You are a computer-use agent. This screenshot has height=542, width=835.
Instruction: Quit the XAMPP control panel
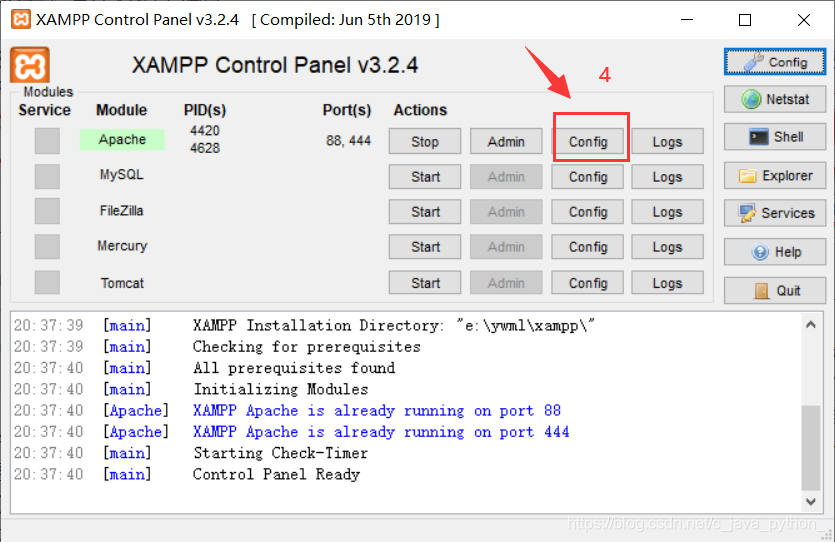(x=775, y=290)
